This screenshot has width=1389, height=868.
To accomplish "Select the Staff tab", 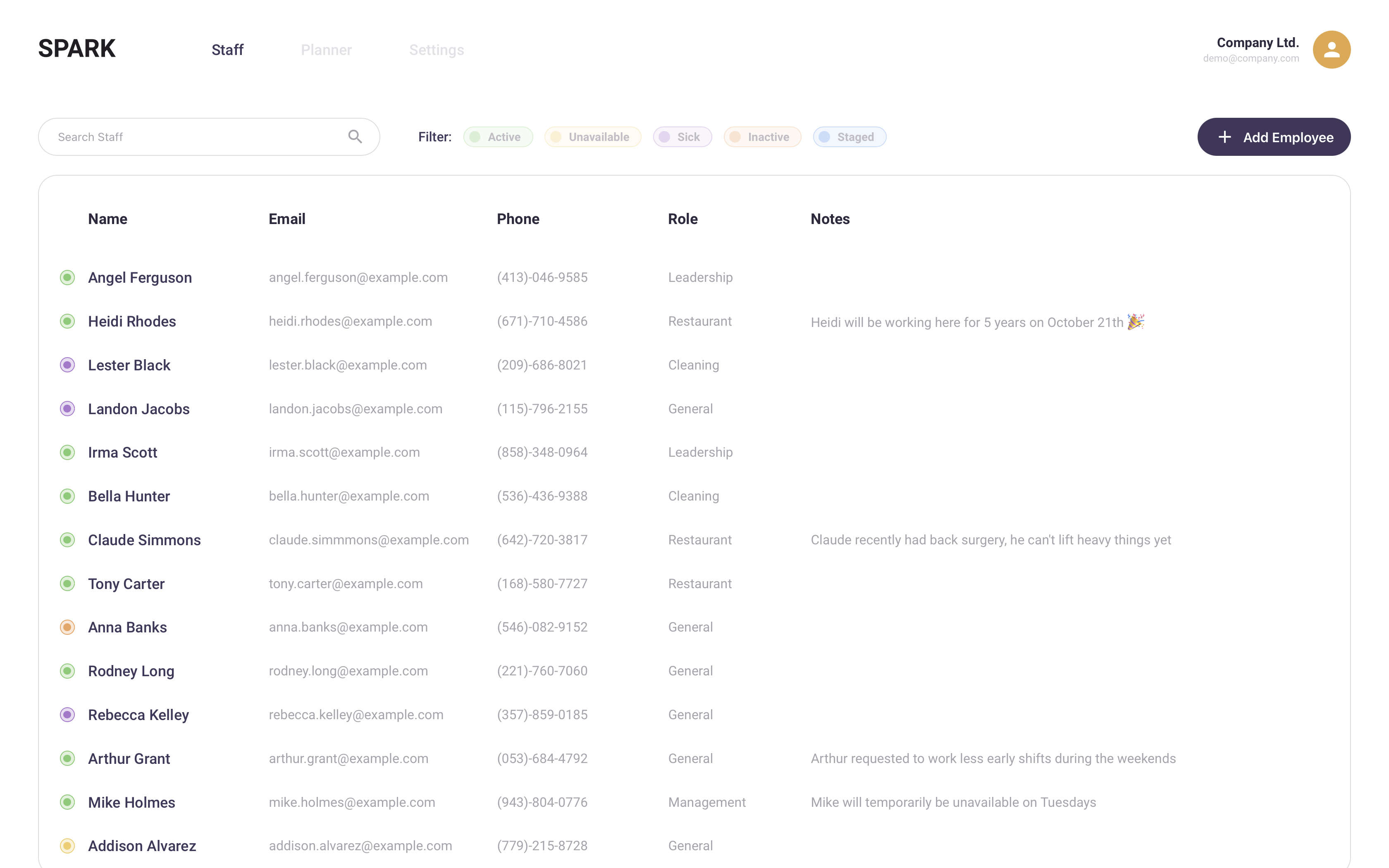I will (227, 50).
